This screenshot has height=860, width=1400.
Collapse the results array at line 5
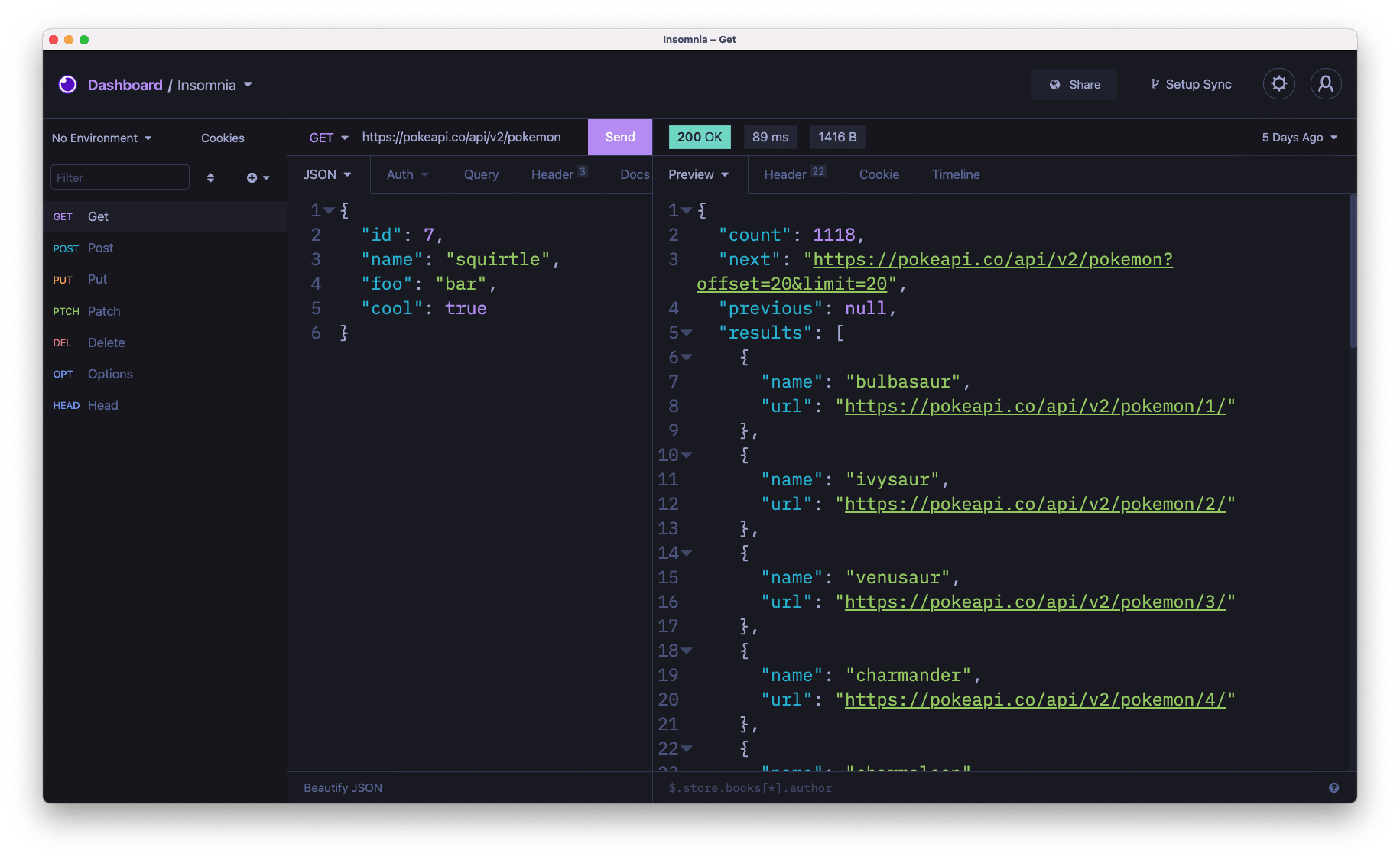click(687, 333)
